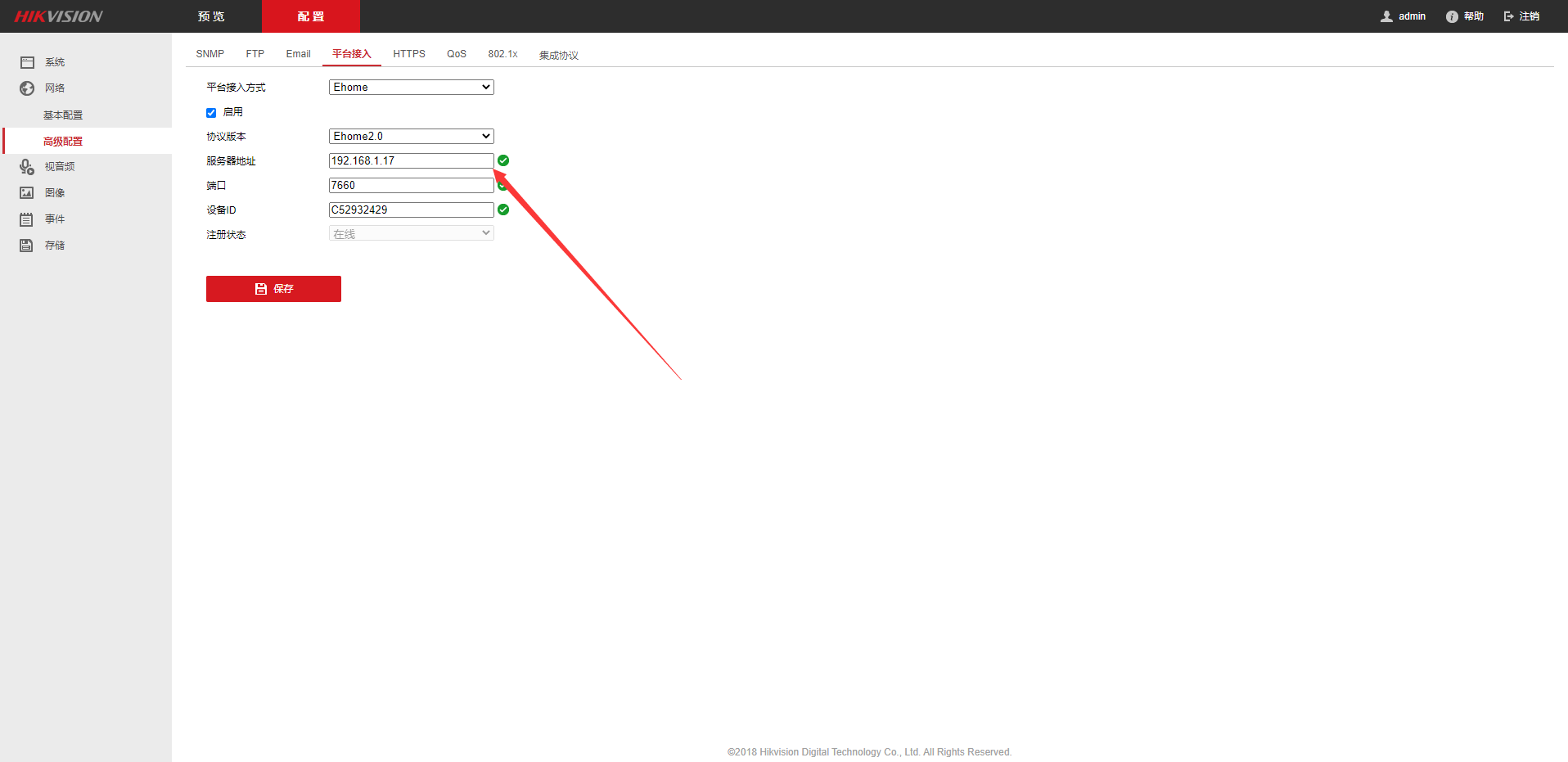Screen dimensions: 1568x762
Task: Switch to the QoS tab
Action: (457, 54)
